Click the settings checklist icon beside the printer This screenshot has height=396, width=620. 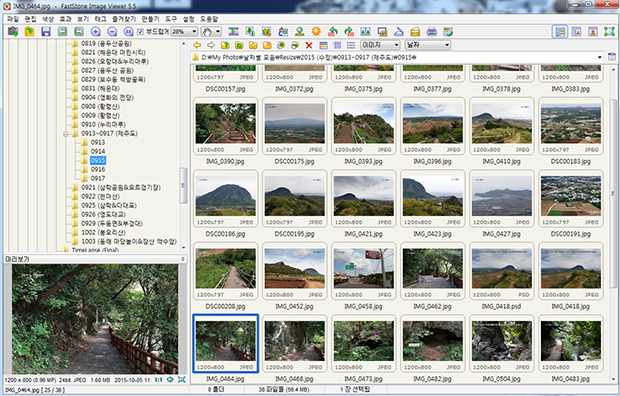[448, 32]
